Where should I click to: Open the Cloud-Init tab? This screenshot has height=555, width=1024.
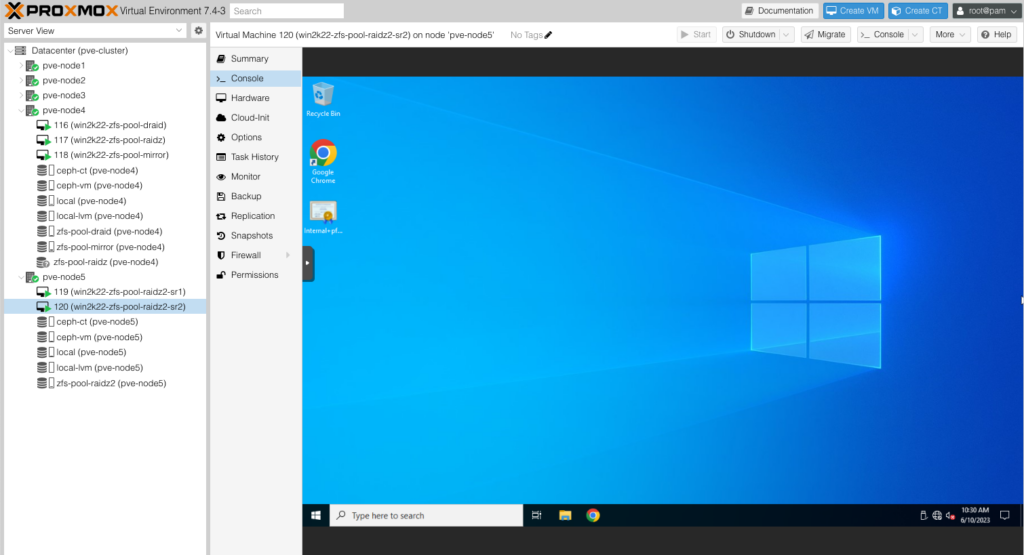pyautogui.click(x=255, y=118)
